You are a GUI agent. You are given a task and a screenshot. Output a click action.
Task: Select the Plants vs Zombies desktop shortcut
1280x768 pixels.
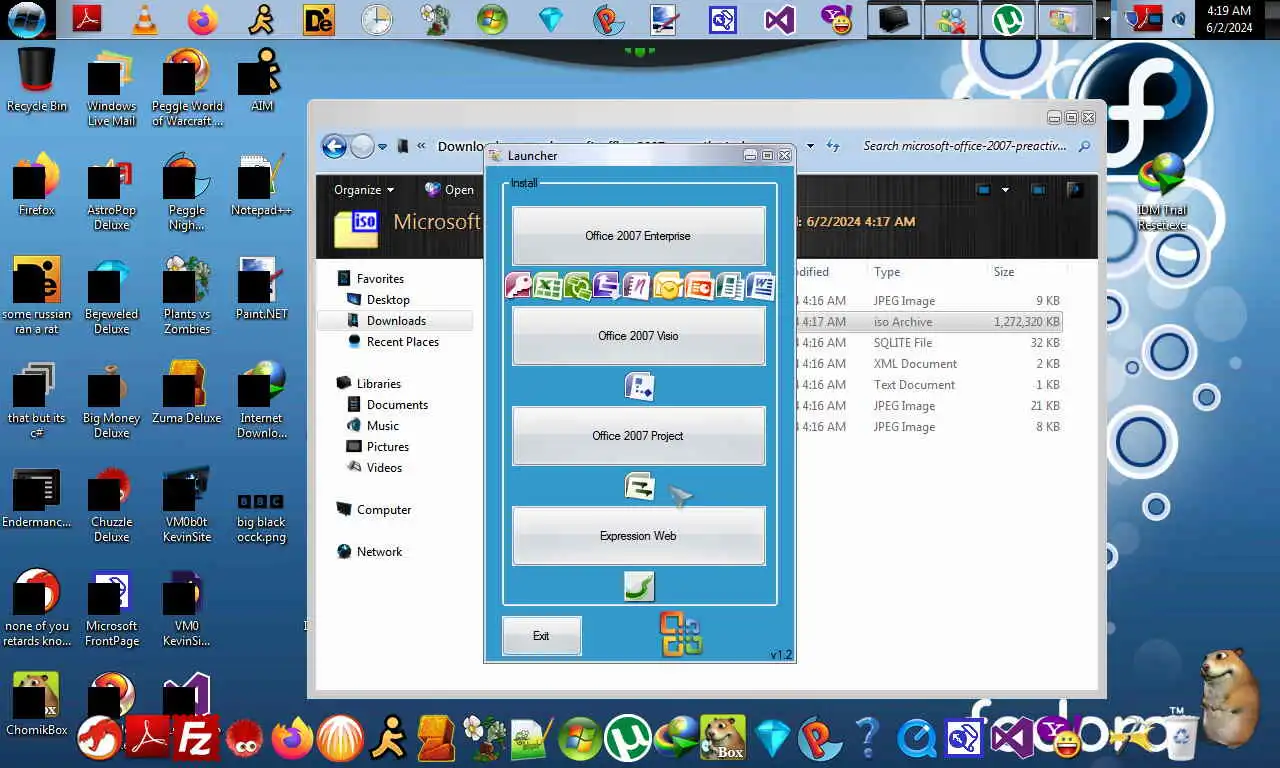point(187,295)
